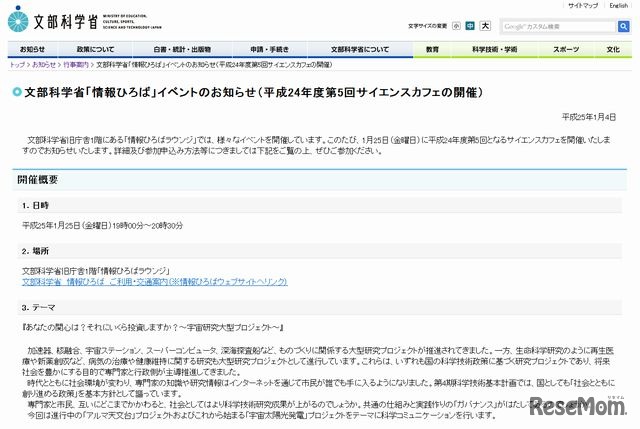Open the スポーツ navigation tab
Screen dimensions: 640x429
(566, 49)
